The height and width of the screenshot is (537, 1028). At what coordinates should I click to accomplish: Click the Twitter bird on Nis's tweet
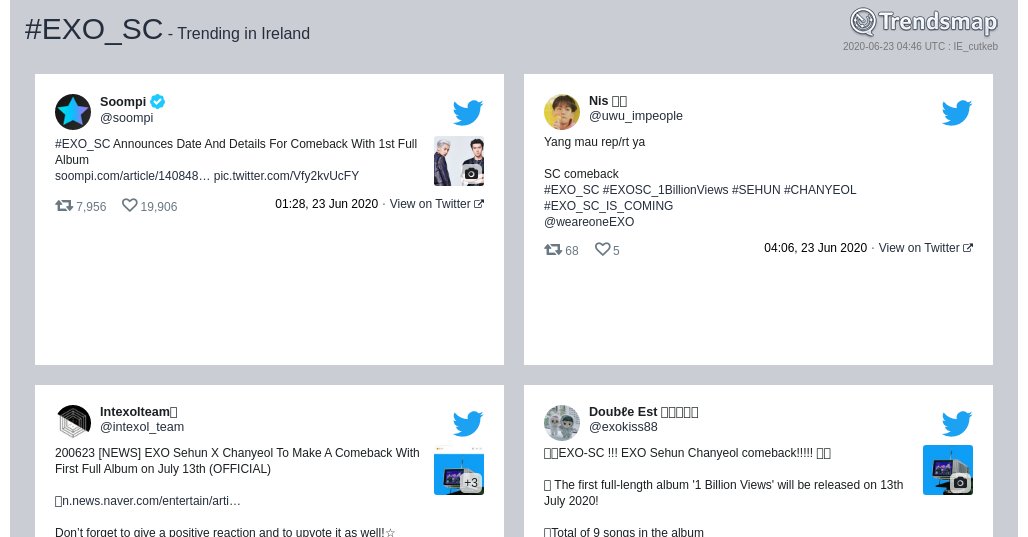click(x=957, y=112)
